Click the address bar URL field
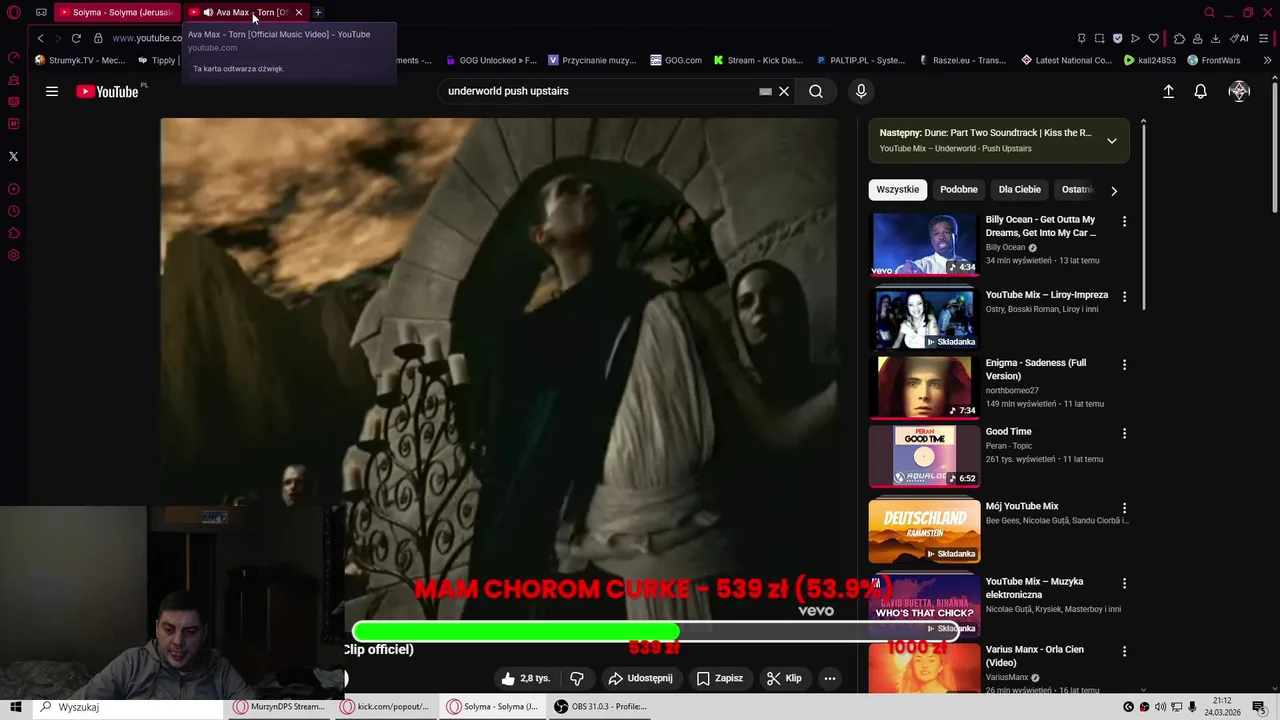This screenshot has width=1280, height=720. coord(147,38)
